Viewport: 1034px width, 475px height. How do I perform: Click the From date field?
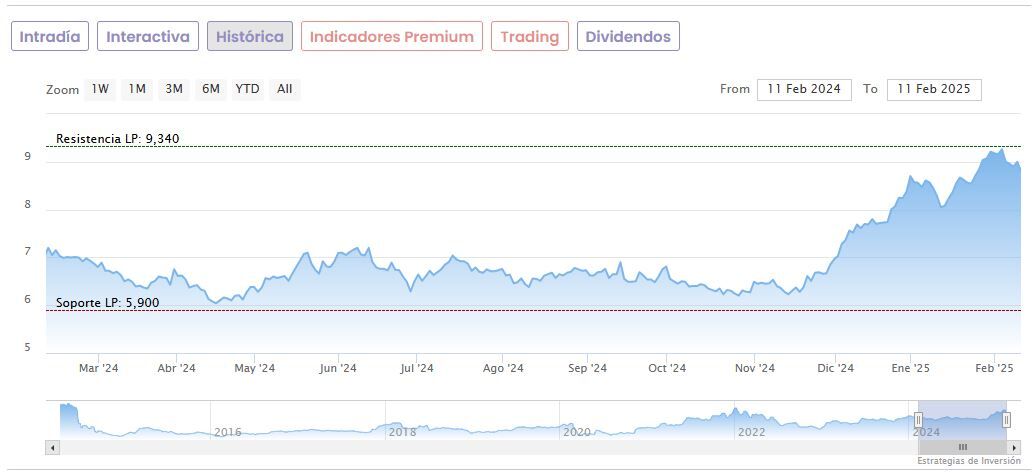point(804,89)
